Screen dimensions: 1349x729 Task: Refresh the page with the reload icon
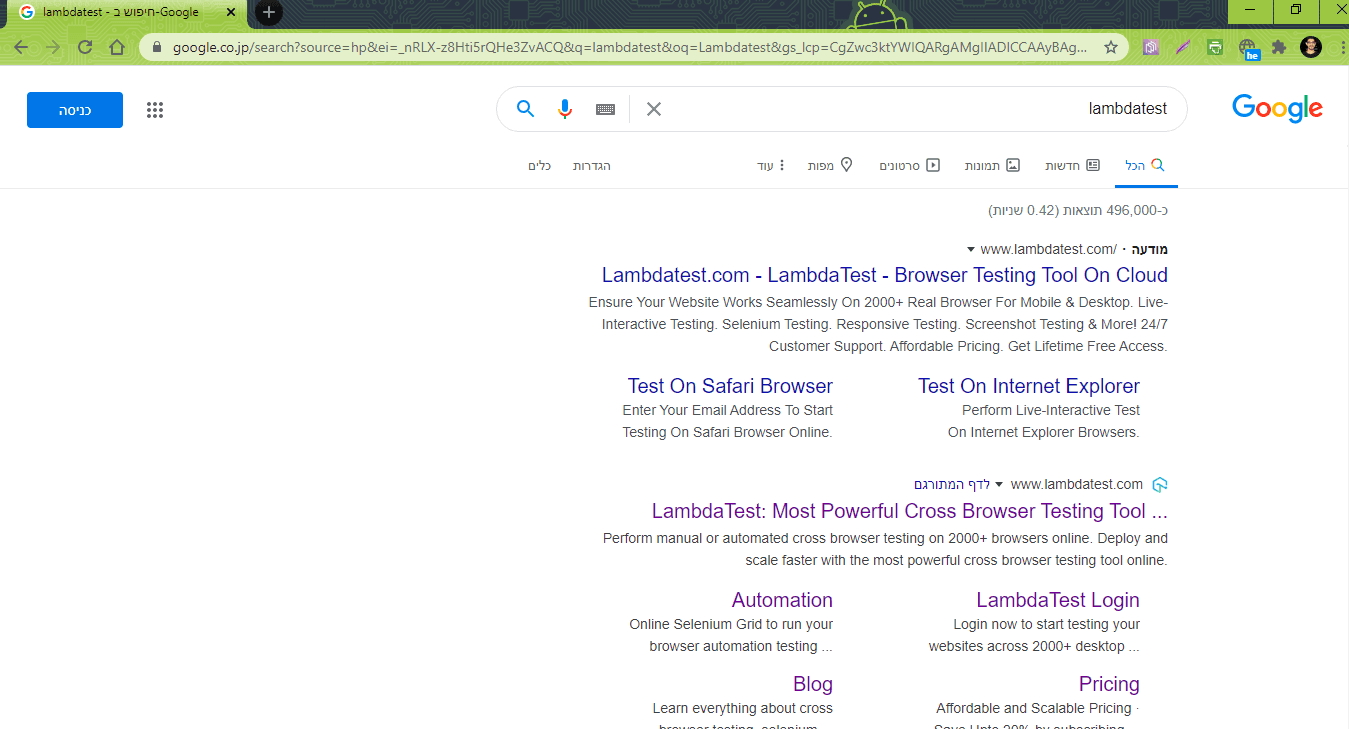click(x=84, y=46)
